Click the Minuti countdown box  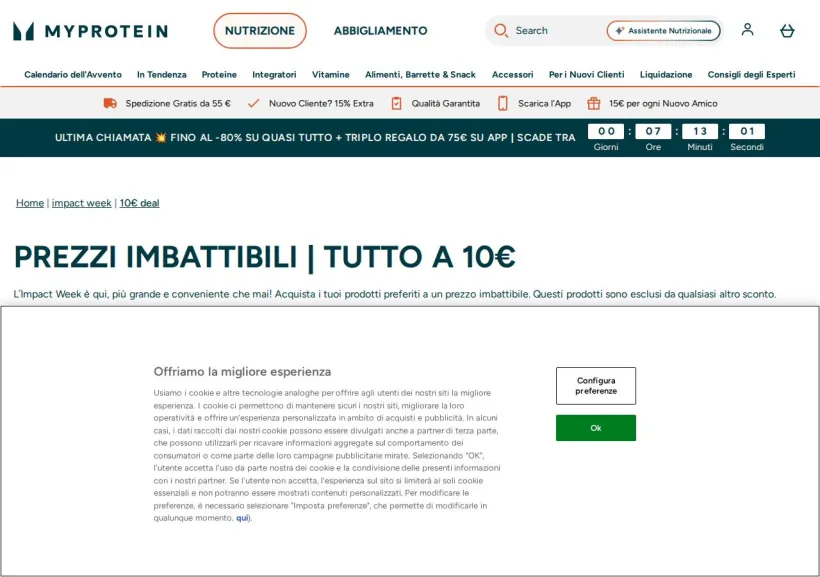(700, 131)
